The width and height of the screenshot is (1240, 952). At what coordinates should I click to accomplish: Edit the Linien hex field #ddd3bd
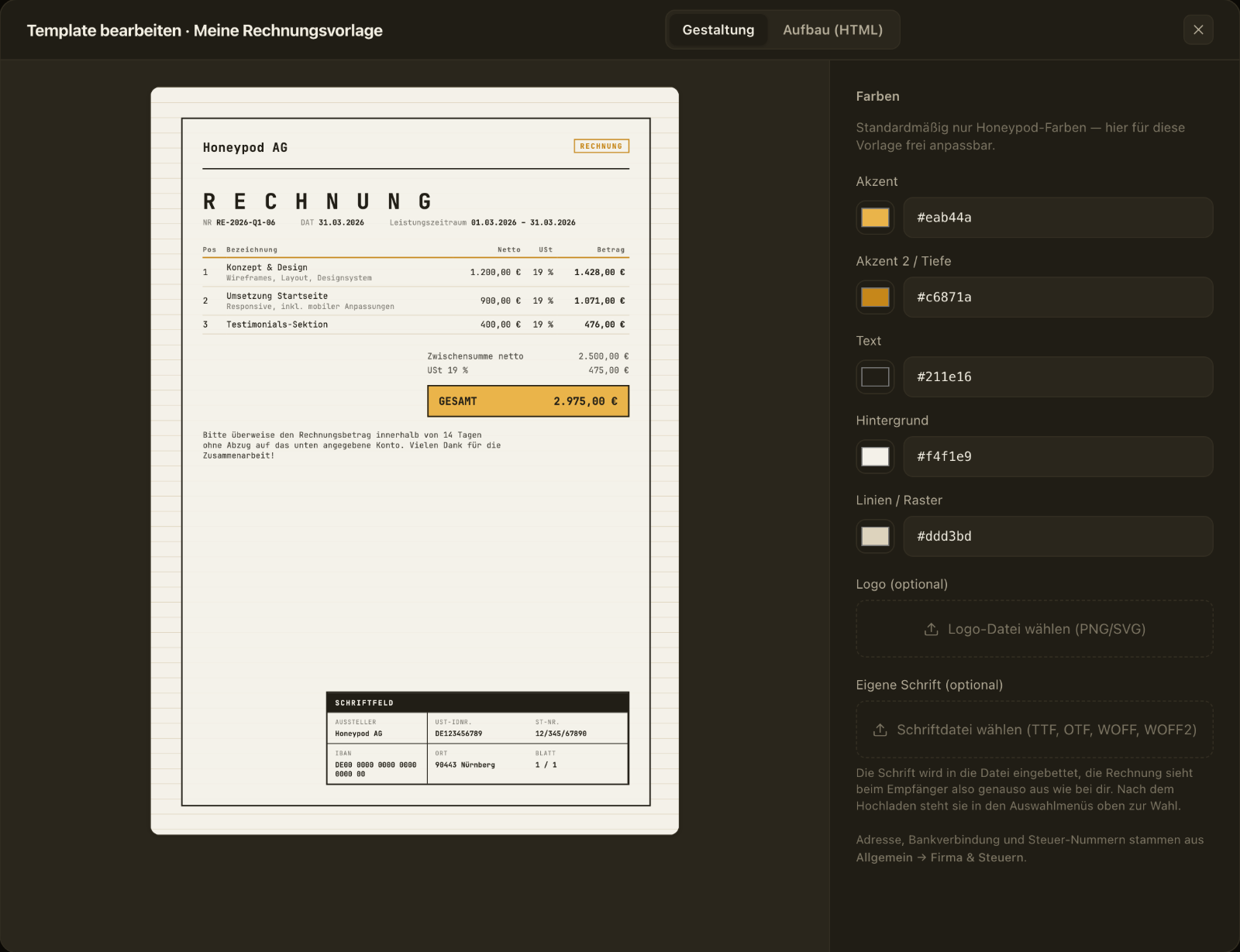click(1058, 536)
